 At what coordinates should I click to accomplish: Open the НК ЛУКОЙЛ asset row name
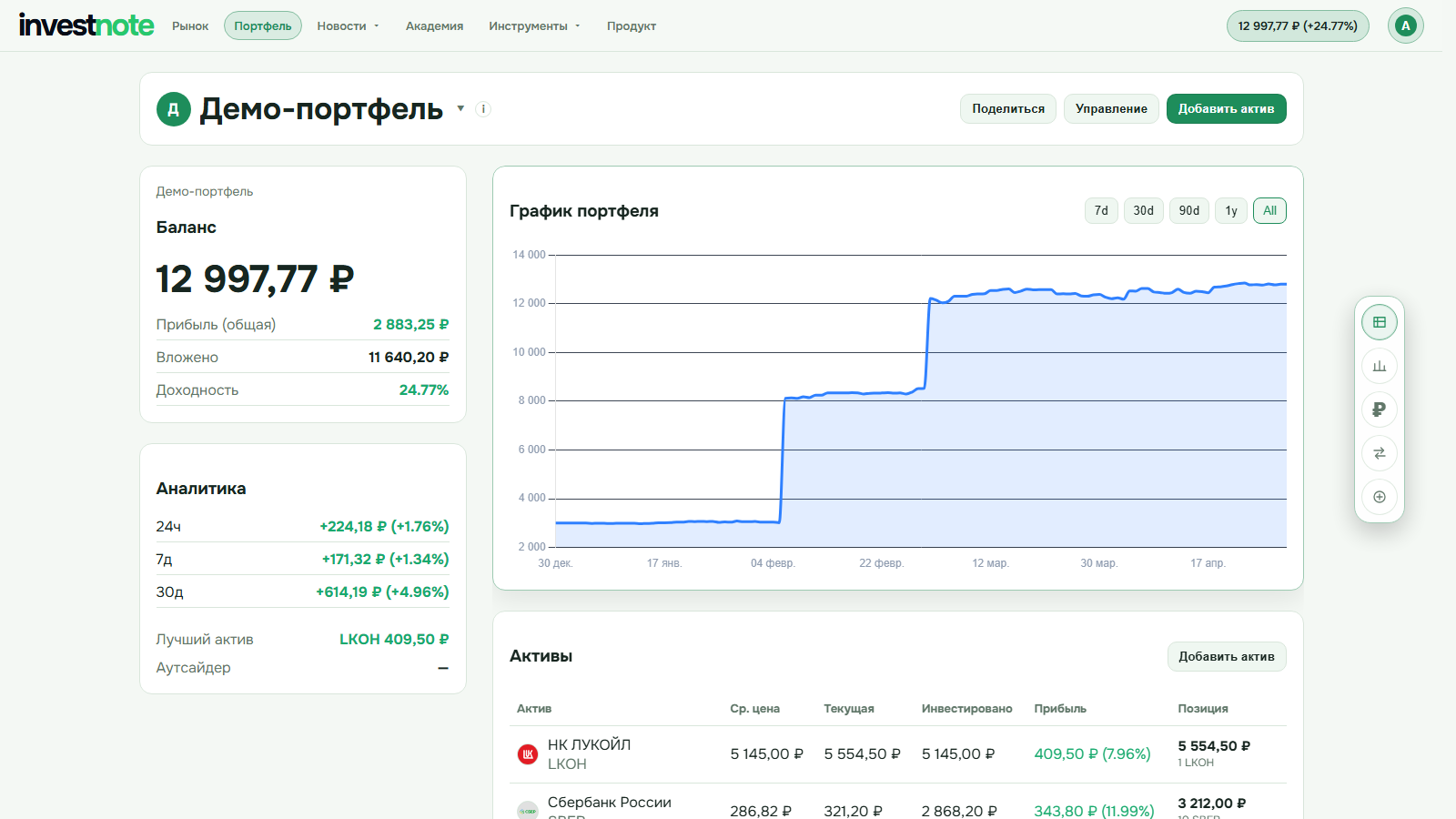589,744
